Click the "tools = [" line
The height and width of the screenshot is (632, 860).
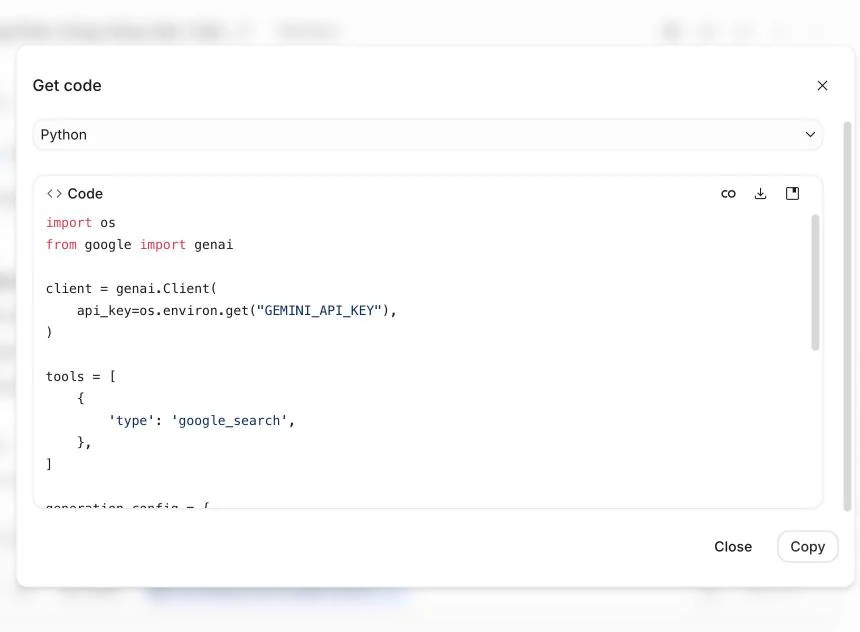click(81, 376)
